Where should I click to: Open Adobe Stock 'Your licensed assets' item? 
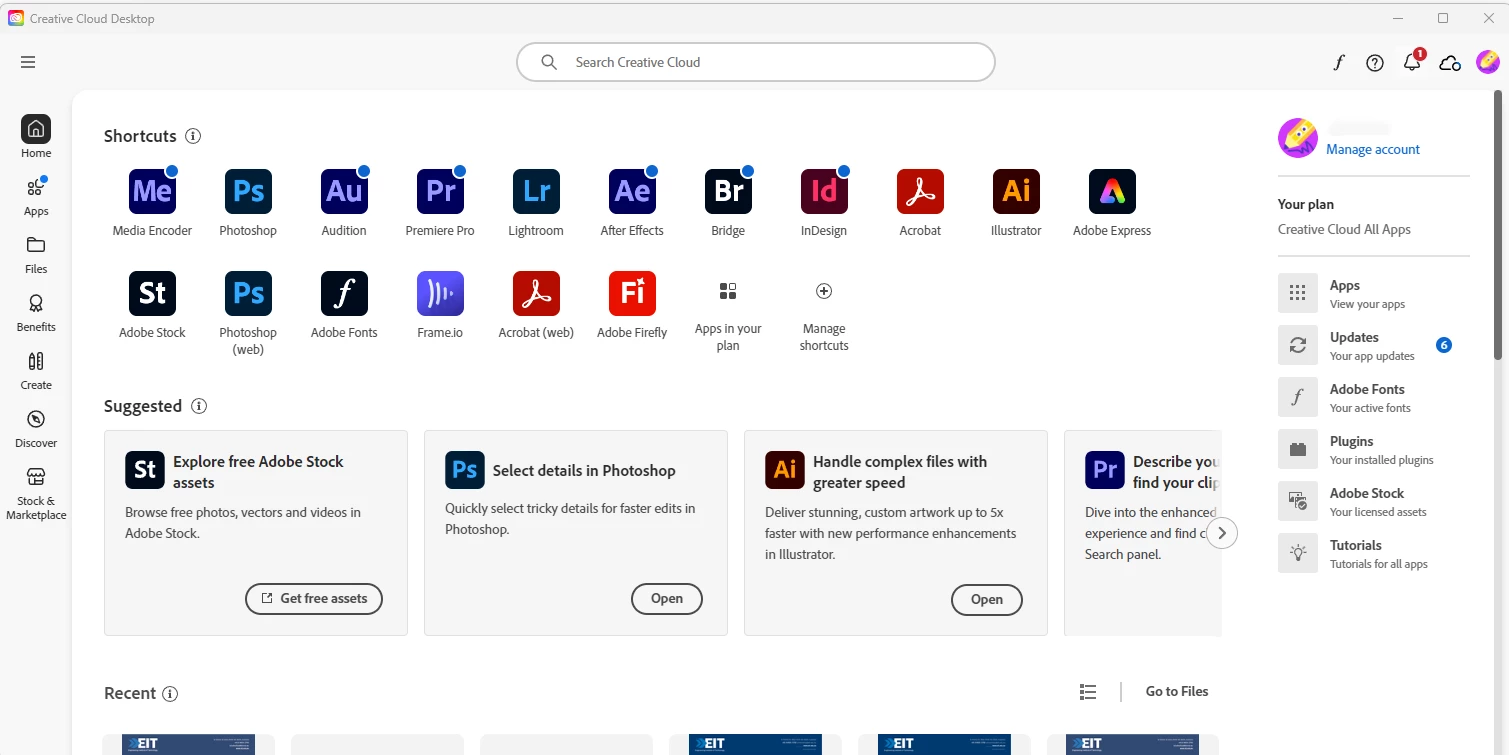click(1374, 502)
